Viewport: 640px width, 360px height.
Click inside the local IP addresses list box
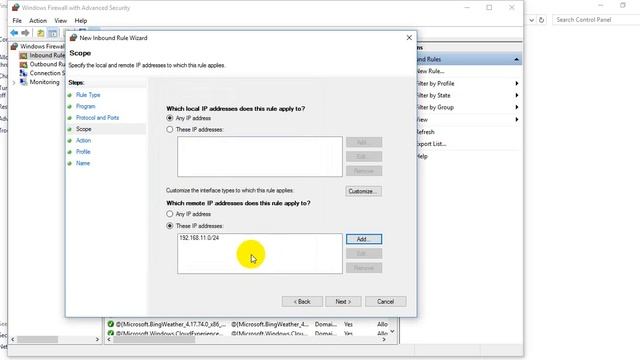tap(260, 157)
